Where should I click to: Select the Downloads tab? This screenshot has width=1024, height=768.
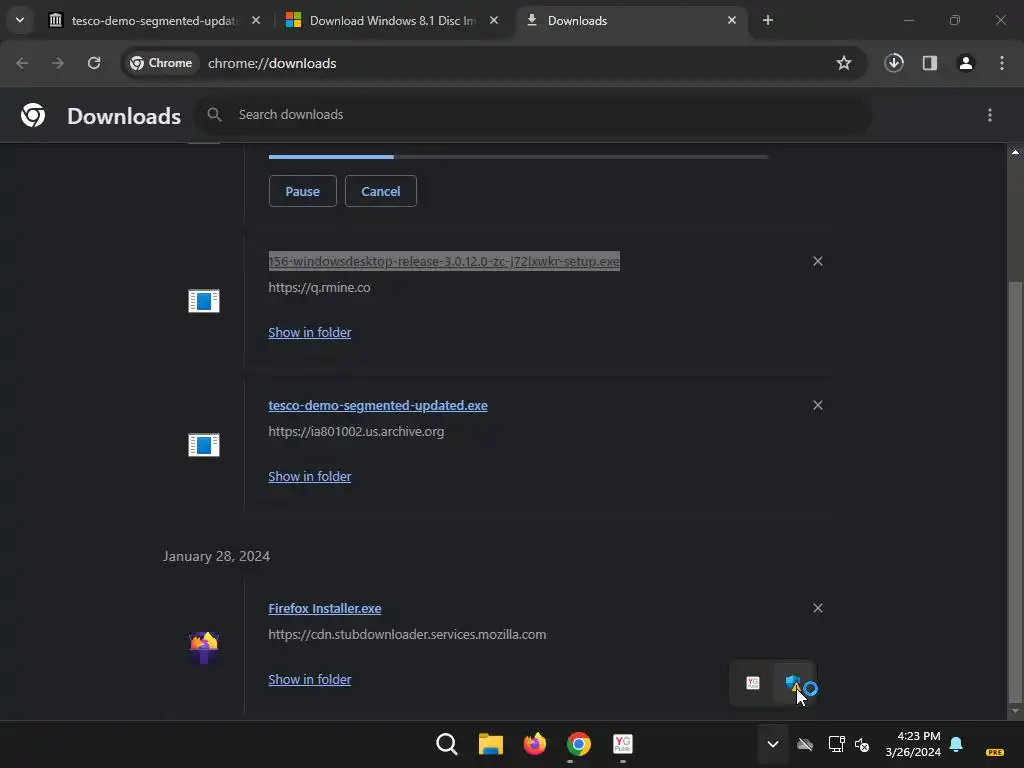(x=631, y=20)
